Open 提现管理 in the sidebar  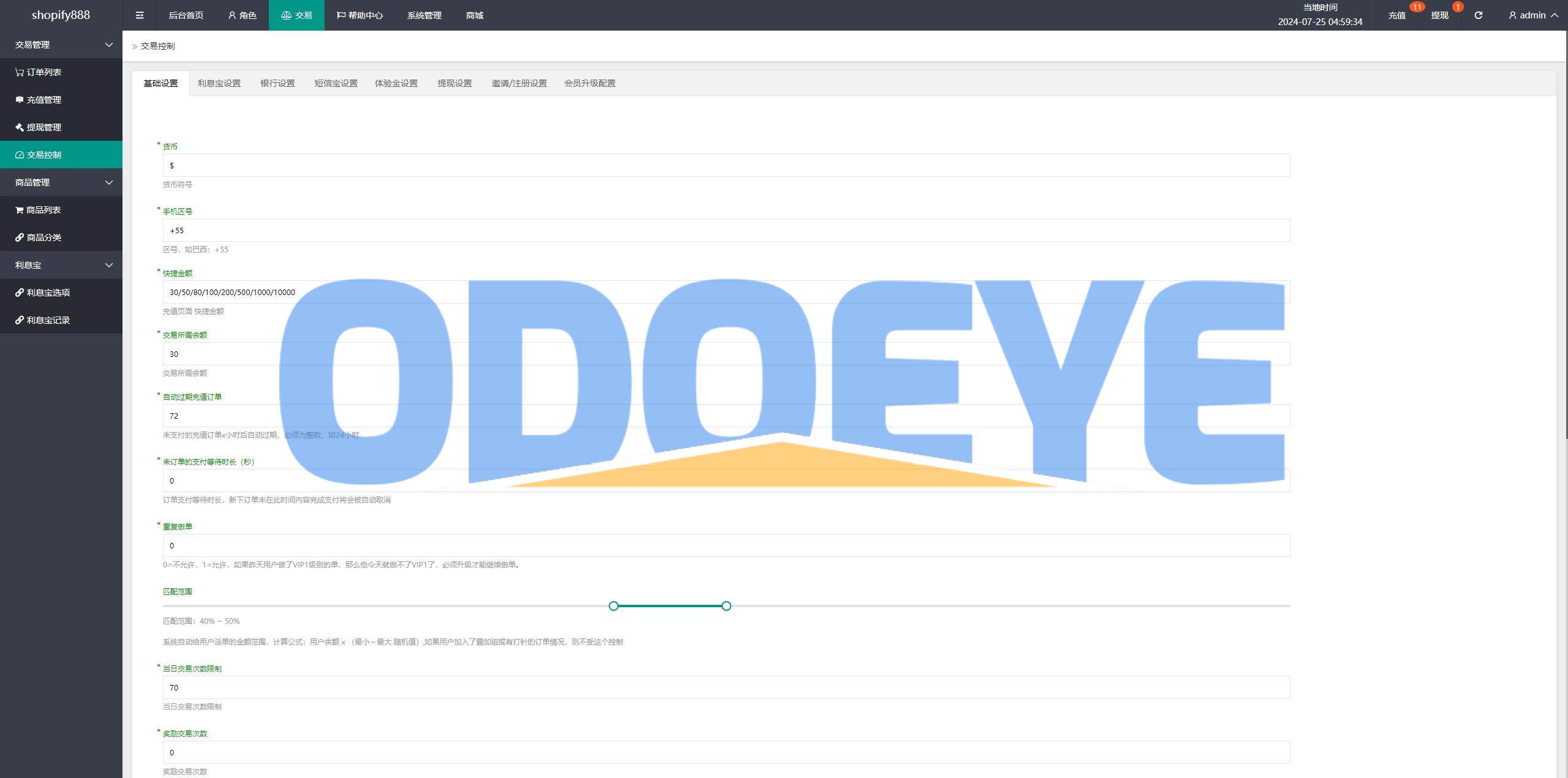click(x=61, y=127)
